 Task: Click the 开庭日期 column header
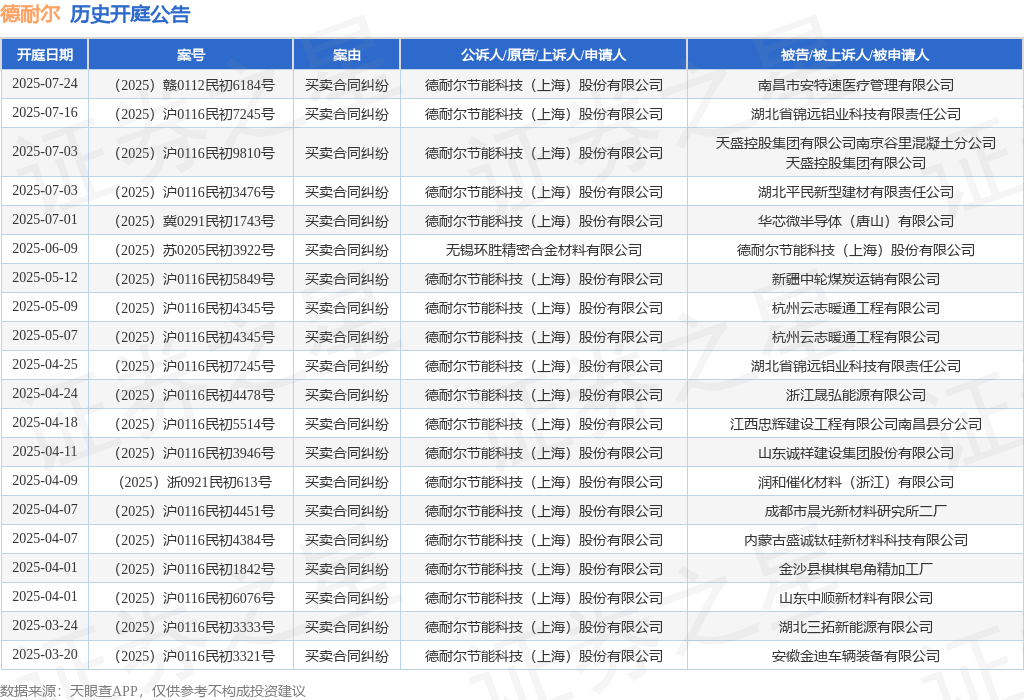point(44,55)
